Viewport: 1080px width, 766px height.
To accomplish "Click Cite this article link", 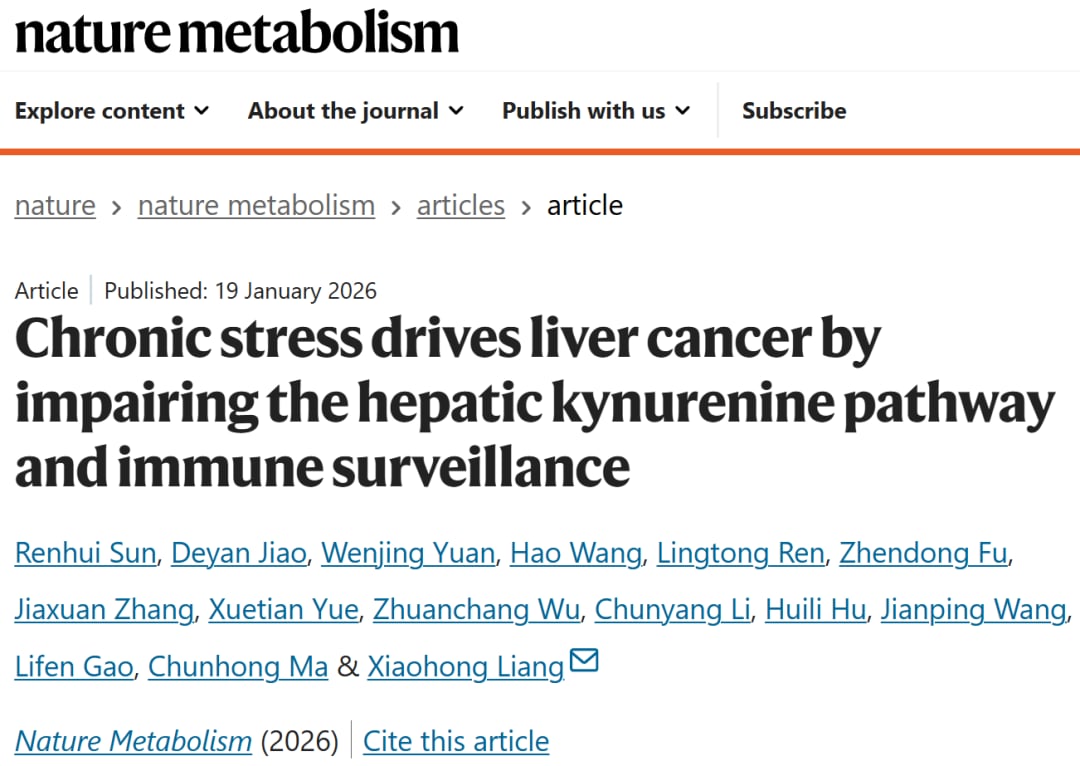I will (456, 741).
